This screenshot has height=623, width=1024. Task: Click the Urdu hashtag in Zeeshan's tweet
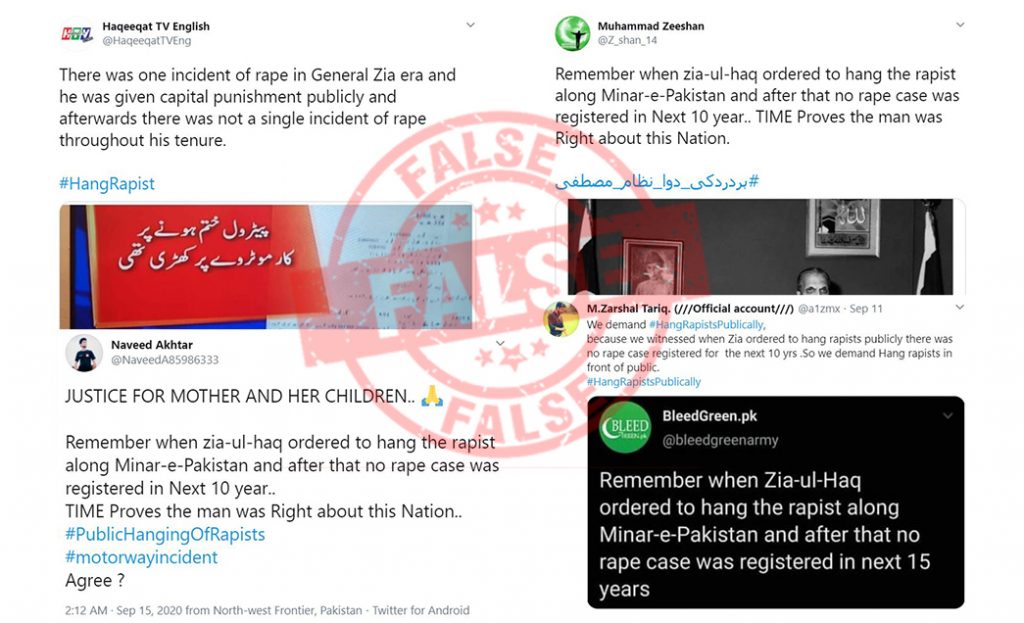tap(657, 181)
